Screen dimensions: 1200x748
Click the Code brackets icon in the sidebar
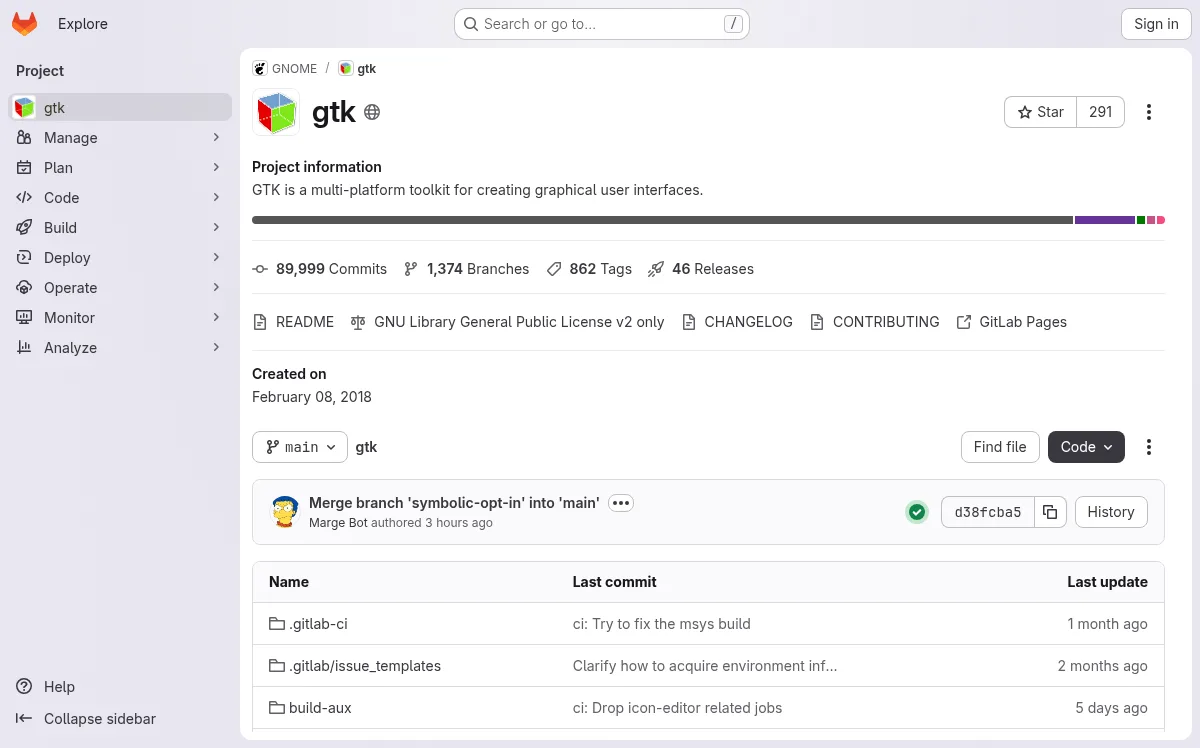(24, 198)
